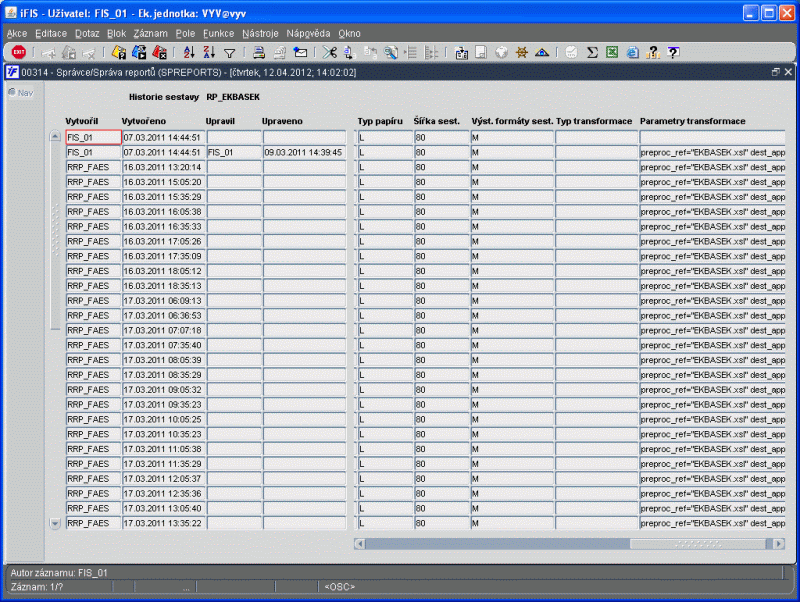Screen dimensions: 800x602
Task: Select the Upraveno field 09.03.2011 14:39:45
Action: (x=303, y=152)
